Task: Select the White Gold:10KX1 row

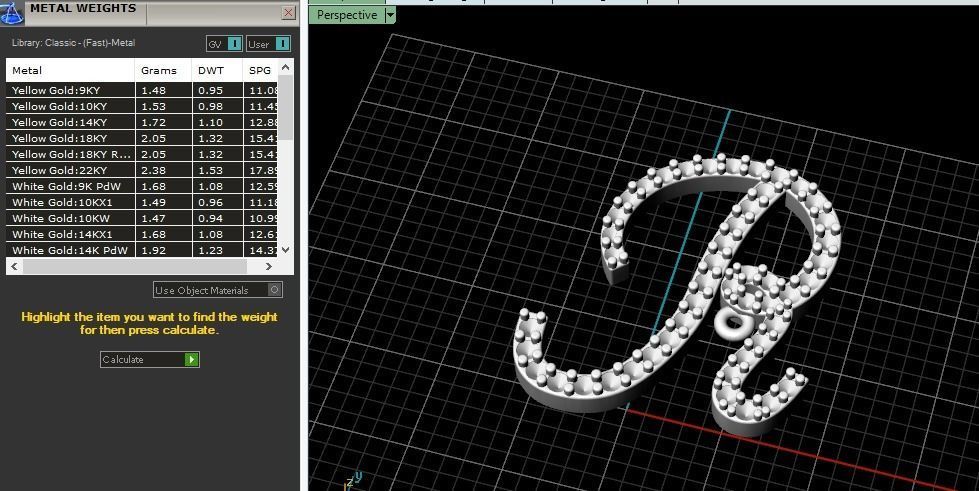Action: click(142, 202)
